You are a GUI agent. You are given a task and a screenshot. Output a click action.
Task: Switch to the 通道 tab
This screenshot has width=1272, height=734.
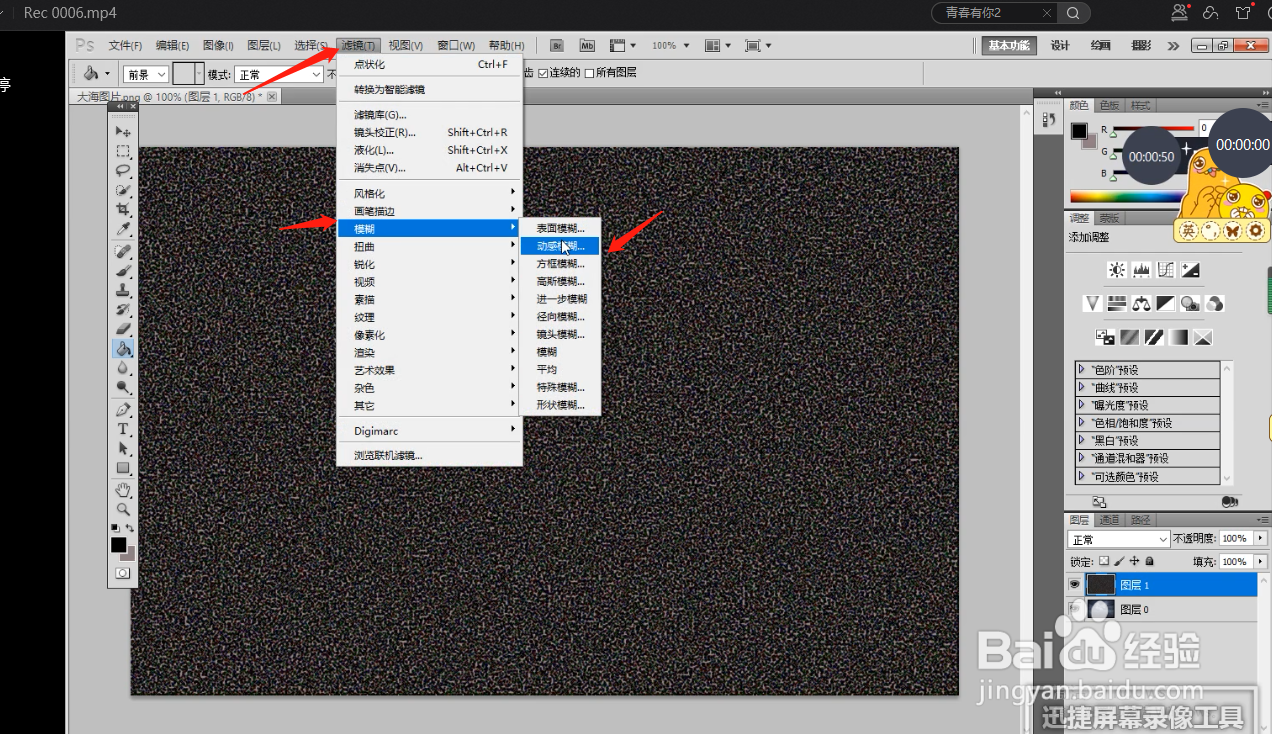[x=1109, y=520]
